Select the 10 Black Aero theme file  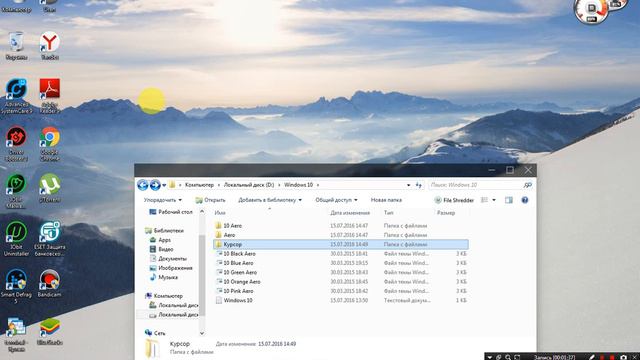(x=341, y=254)
